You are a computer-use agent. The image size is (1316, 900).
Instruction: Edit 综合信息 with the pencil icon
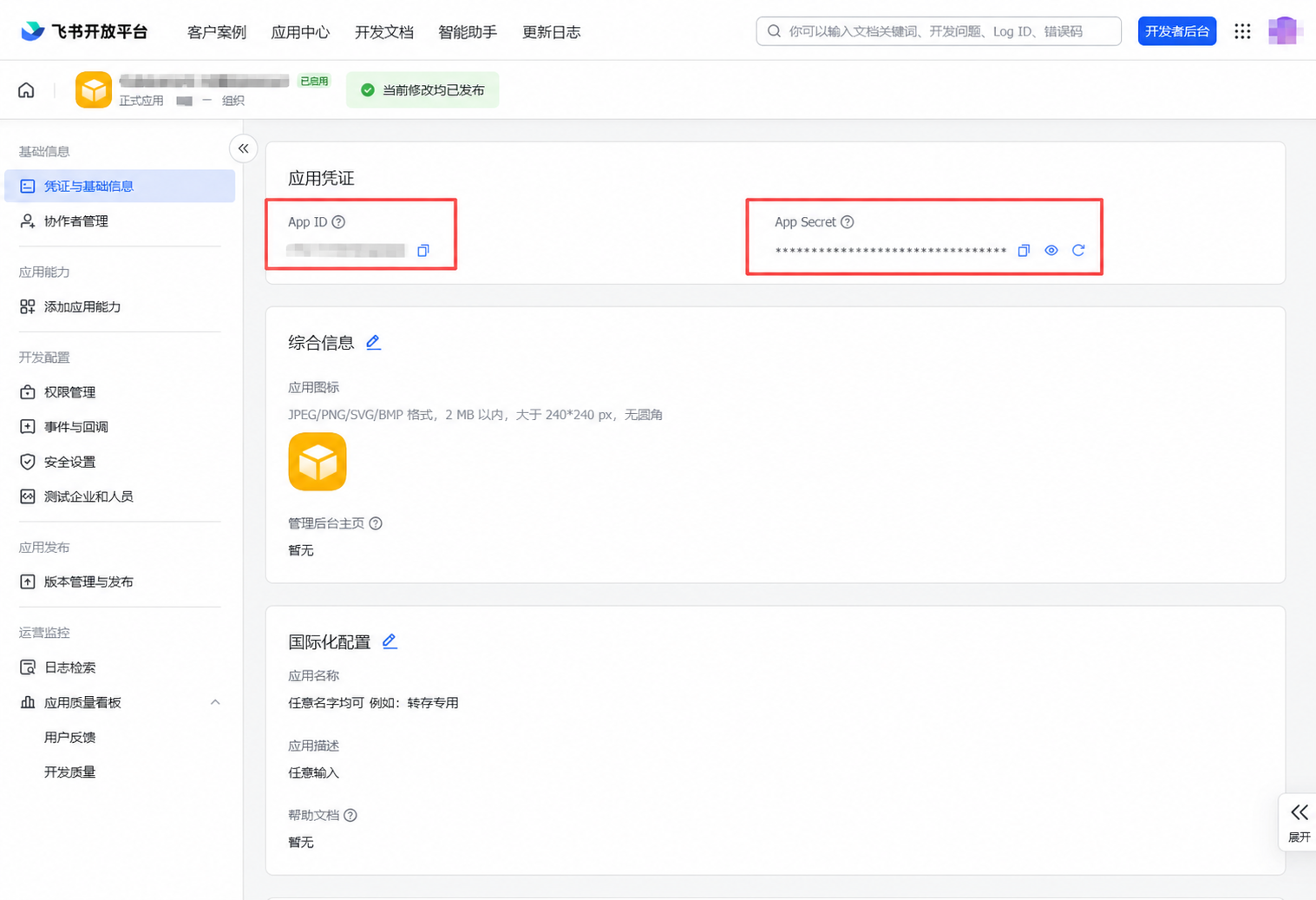click(x=373, y=343)
